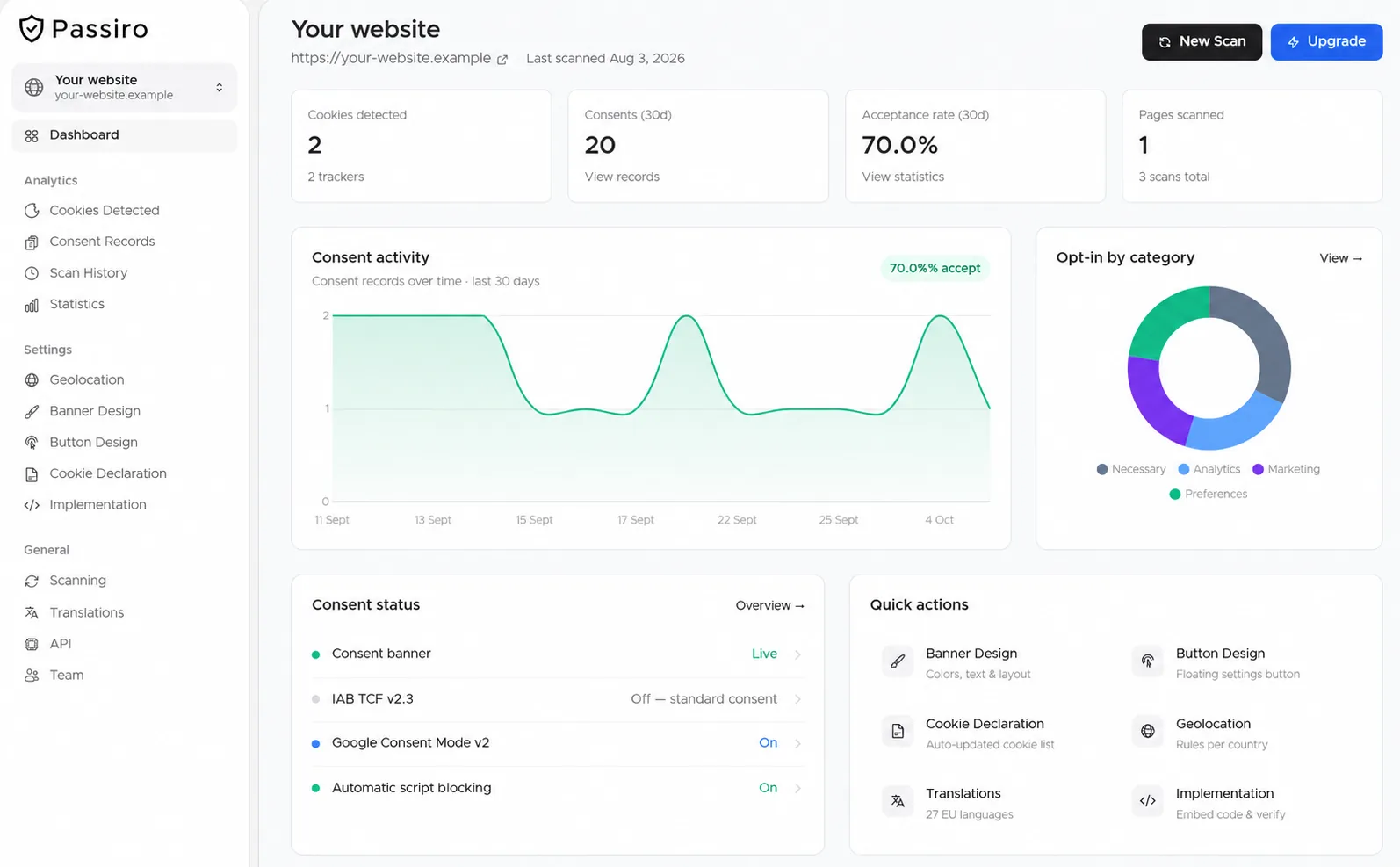Screen dimensions: 1400x867
Task: Open Implementation quick action text
Action: 1224,793
